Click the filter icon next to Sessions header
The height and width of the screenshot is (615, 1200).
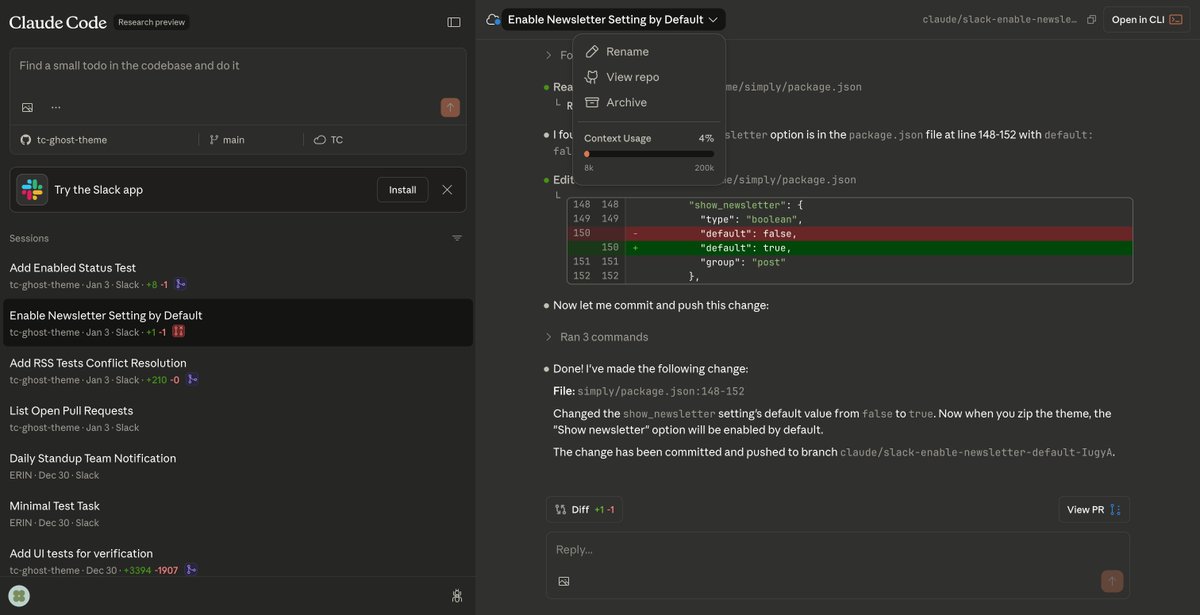[457, 238]
